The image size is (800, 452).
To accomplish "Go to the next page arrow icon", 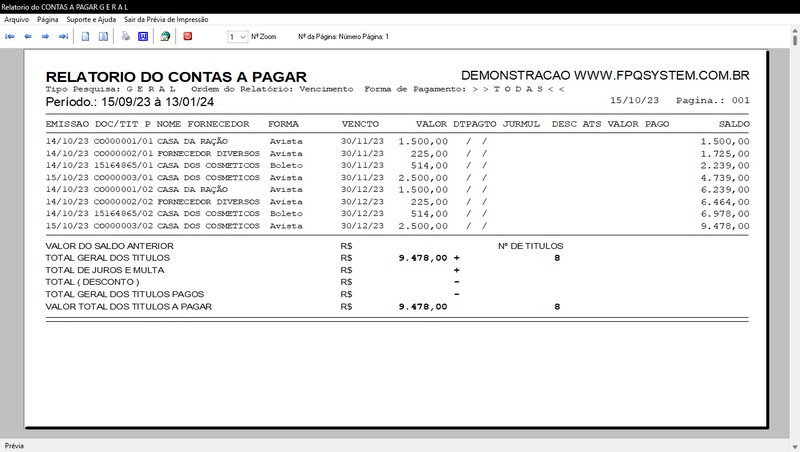I will pos(45,37).
